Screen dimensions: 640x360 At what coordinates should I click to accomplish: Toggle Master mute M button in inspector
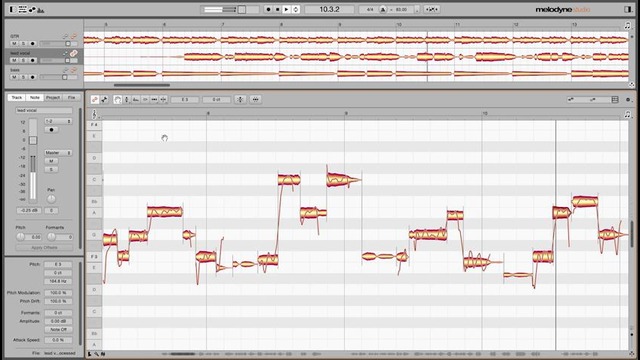tap(51, 161)
